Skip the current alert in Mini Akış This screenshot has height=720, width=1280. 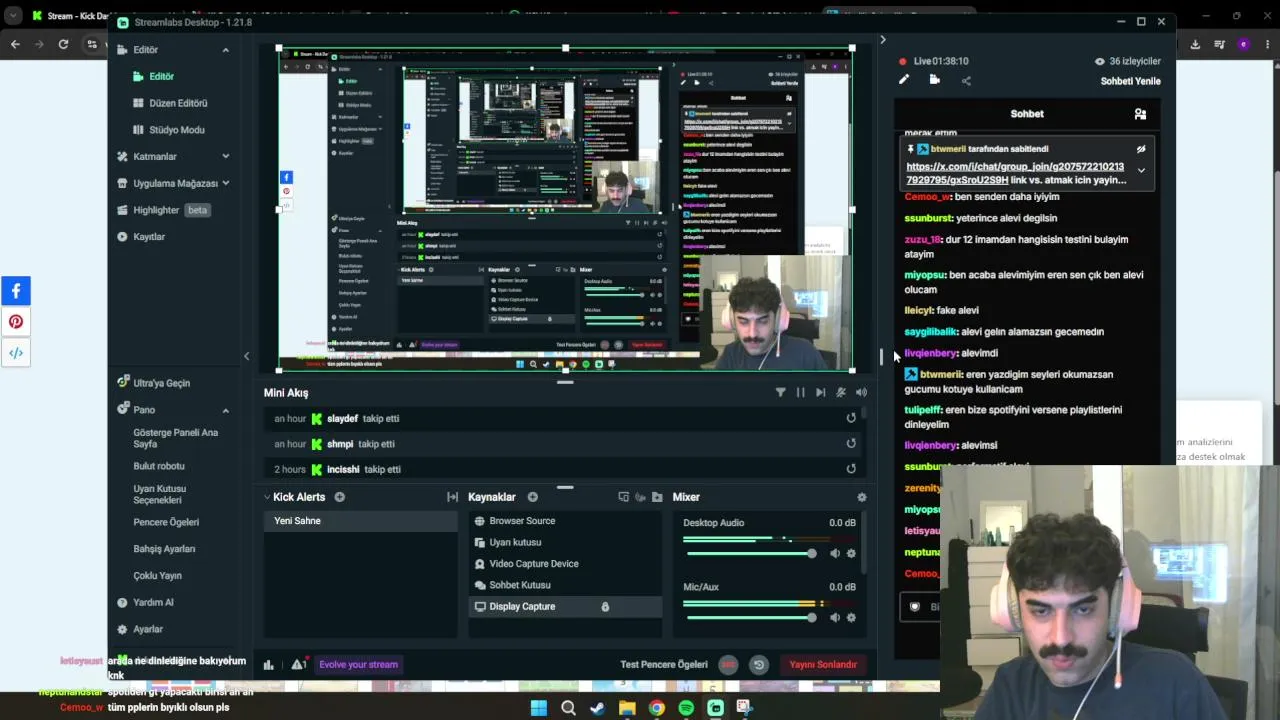click(820, 393)
